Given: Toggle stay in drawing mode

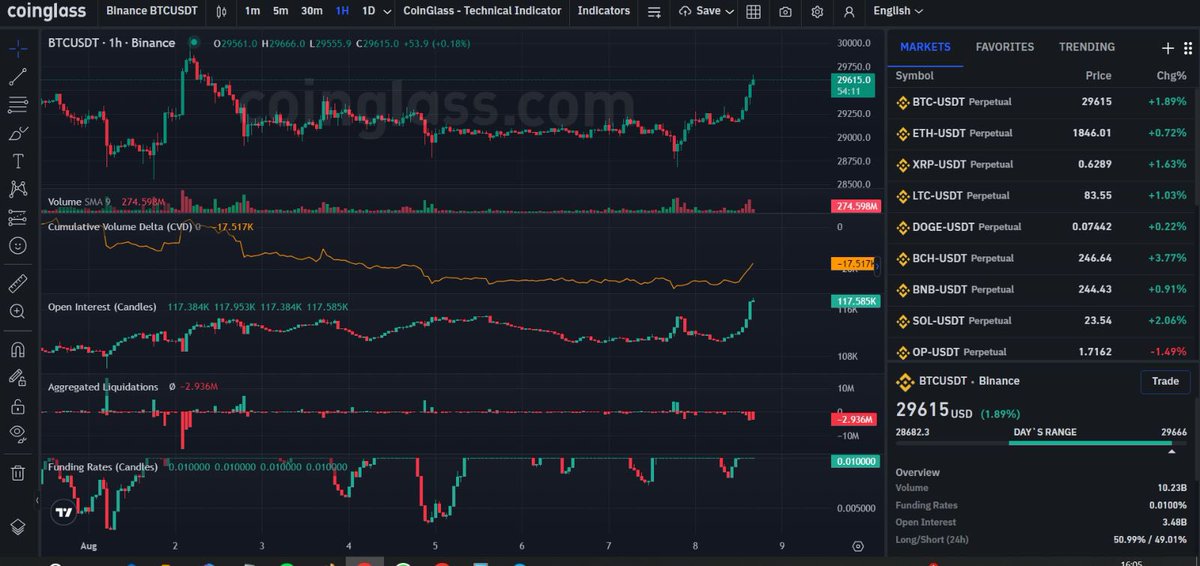Looking at the screenshot, I should point(18,378).
